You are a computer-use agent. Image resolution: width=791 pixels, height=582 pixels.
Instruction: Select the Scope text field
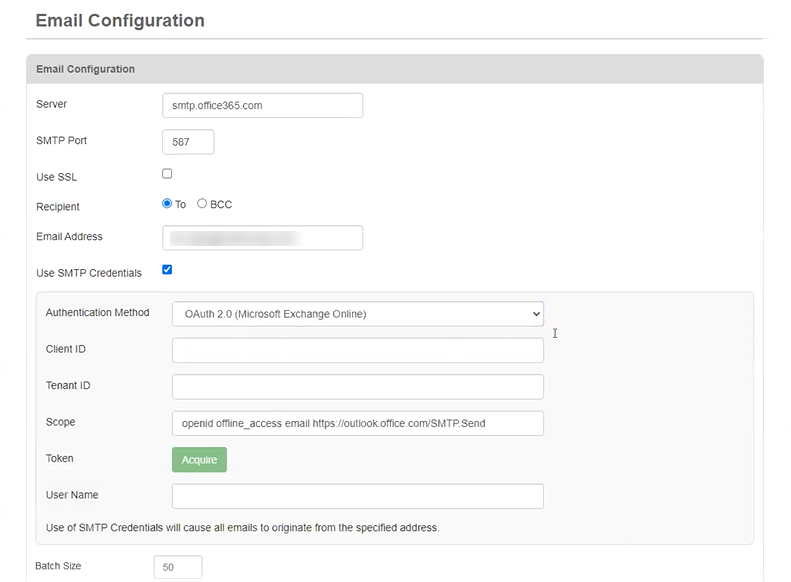click(x=357, y=423)
